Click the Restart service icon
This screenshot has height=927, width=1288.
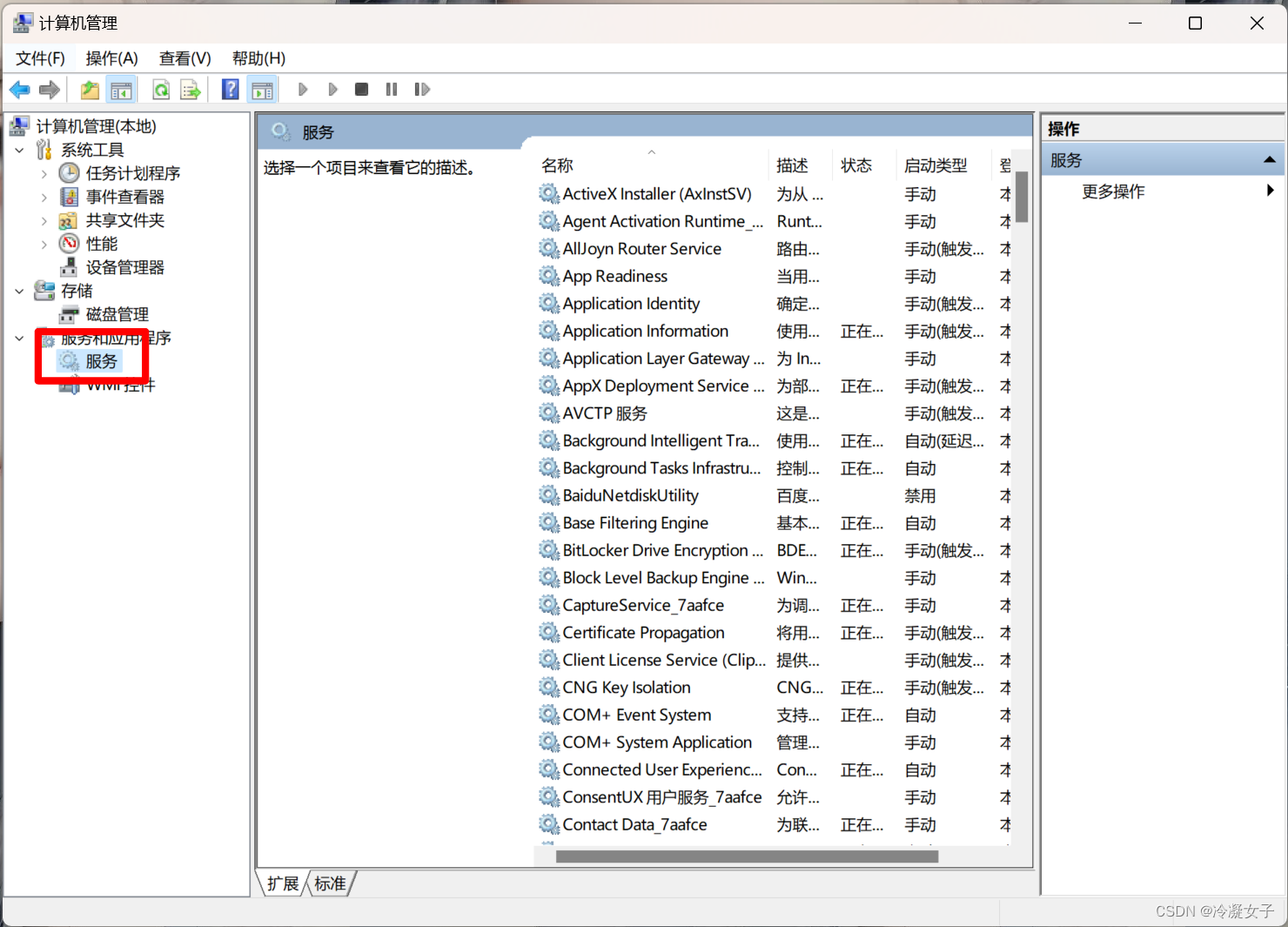point(422,90)
